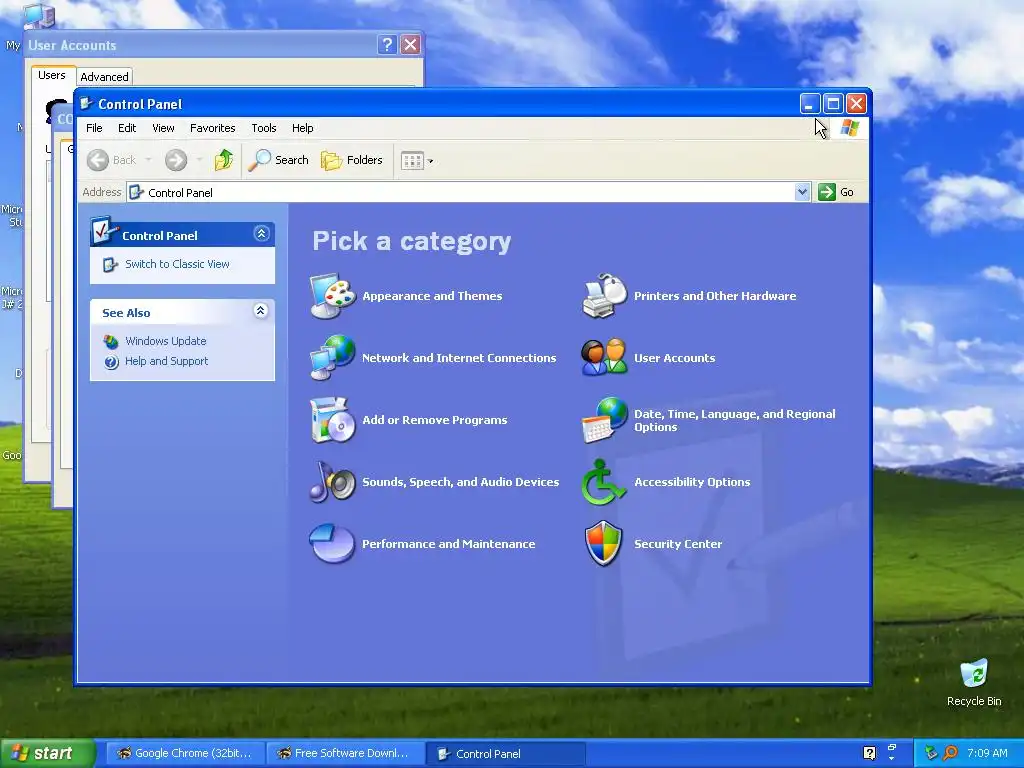The width and height of the screenshot is (1024, 768).
Task: Click the Help and Support question icon
Action: coord(111,362)
